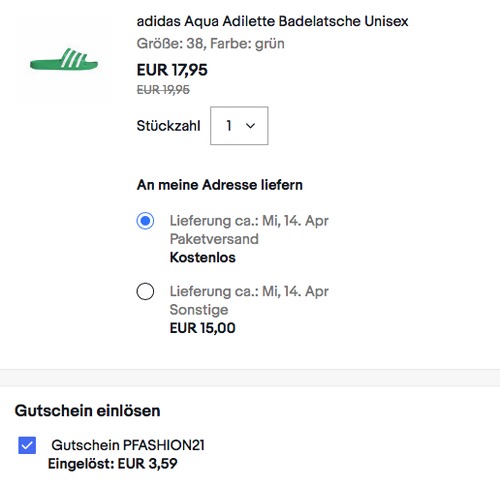Click the EUR 15,00 shipping cost text
Screen dimensions: 500x486
coord(203,328)
